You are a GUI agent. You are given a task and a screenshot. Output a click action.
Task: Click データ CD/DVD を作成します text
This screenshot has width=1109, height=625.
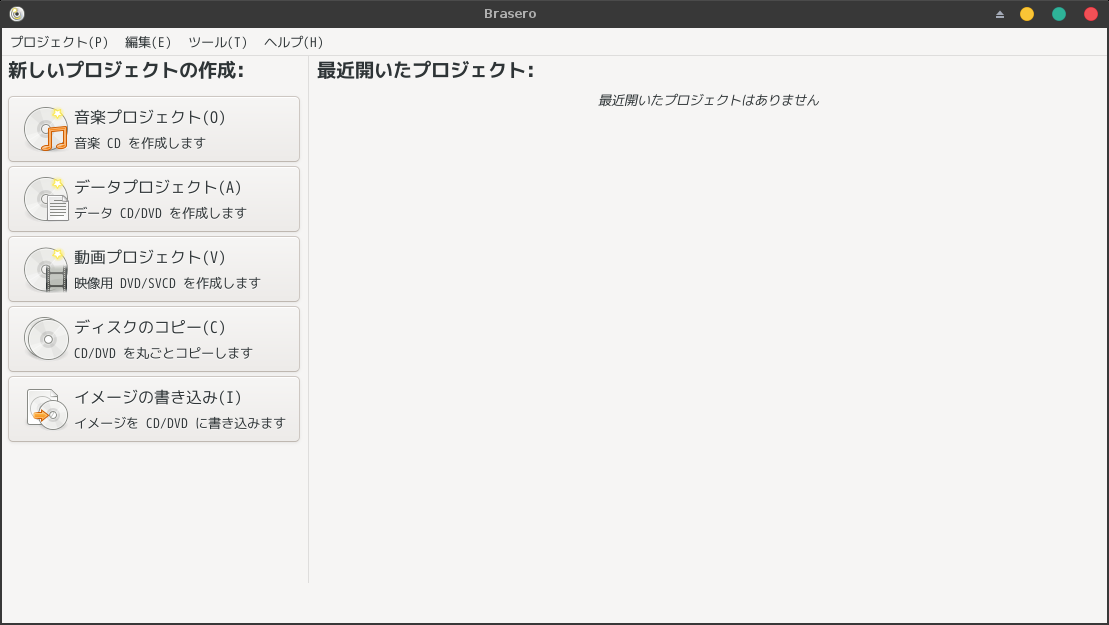coord(161,213)
